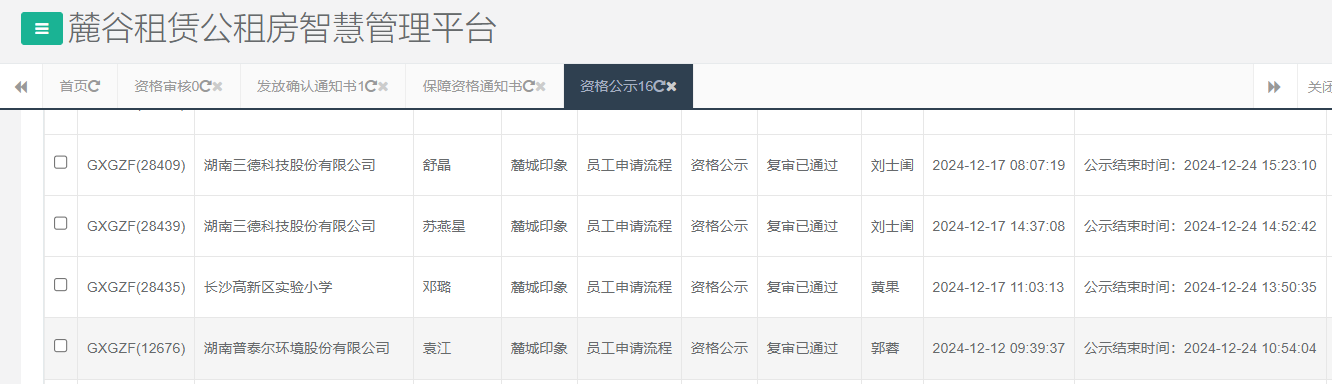
Task: Refresh the 保障资格通知书 tab
Action: tap(528, 87)
